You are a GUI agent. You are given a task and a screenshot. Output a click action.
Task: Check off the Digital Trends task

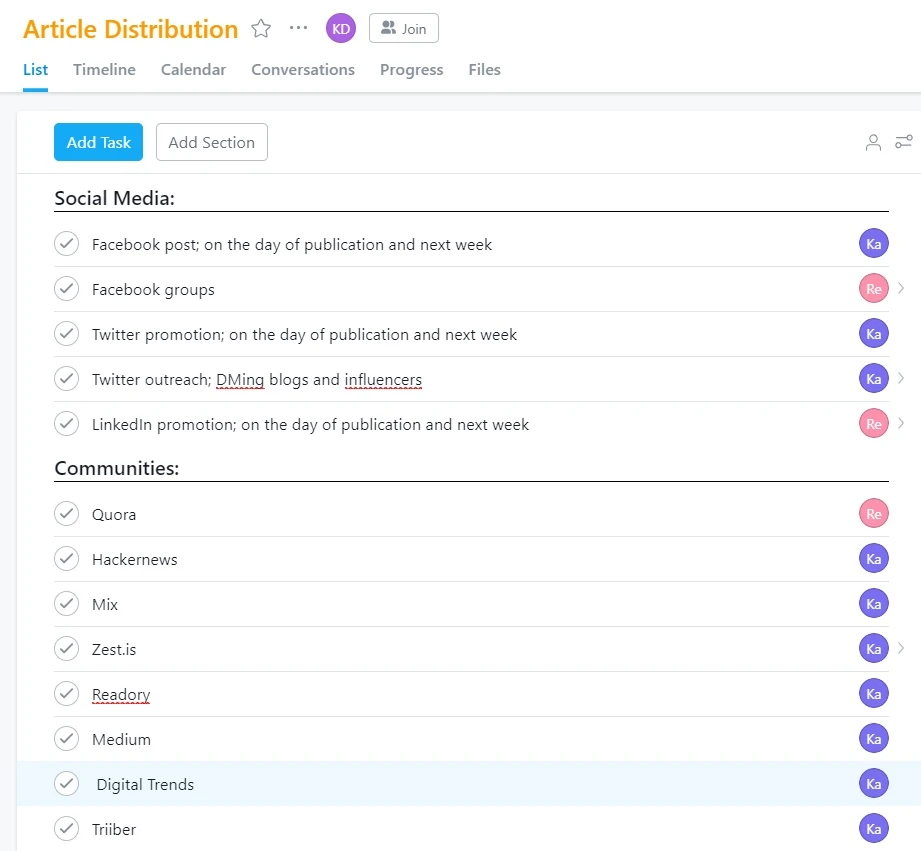66,784
